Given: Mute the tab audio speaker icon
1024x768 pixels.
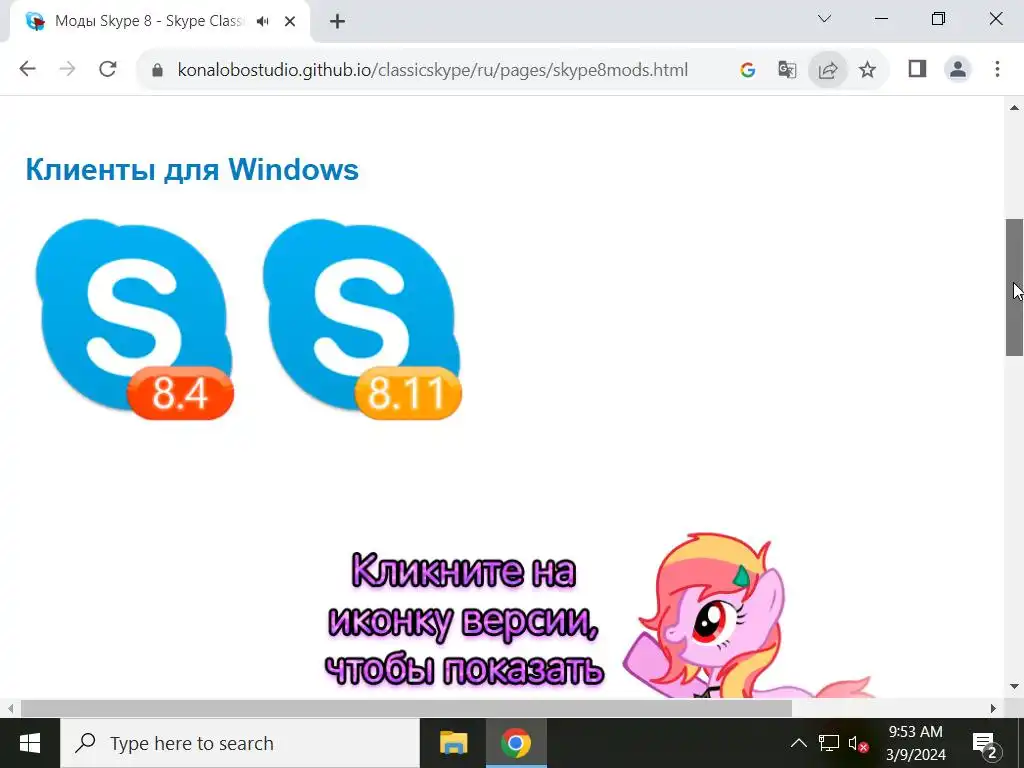Looking at the screenshot, I should tap(263, 22).
